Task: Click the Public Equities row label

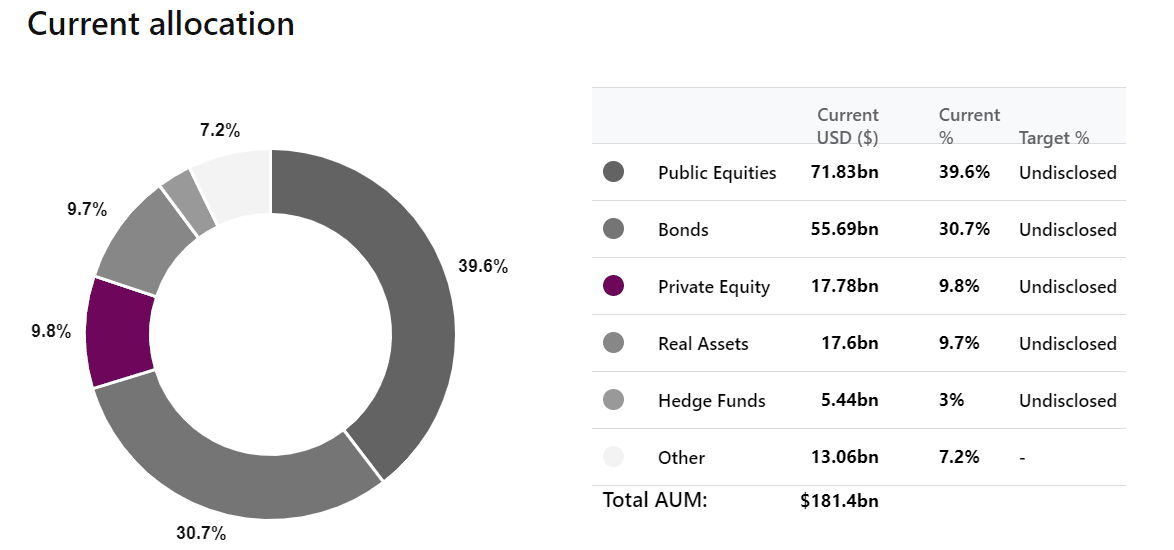Action: (717, 173)
